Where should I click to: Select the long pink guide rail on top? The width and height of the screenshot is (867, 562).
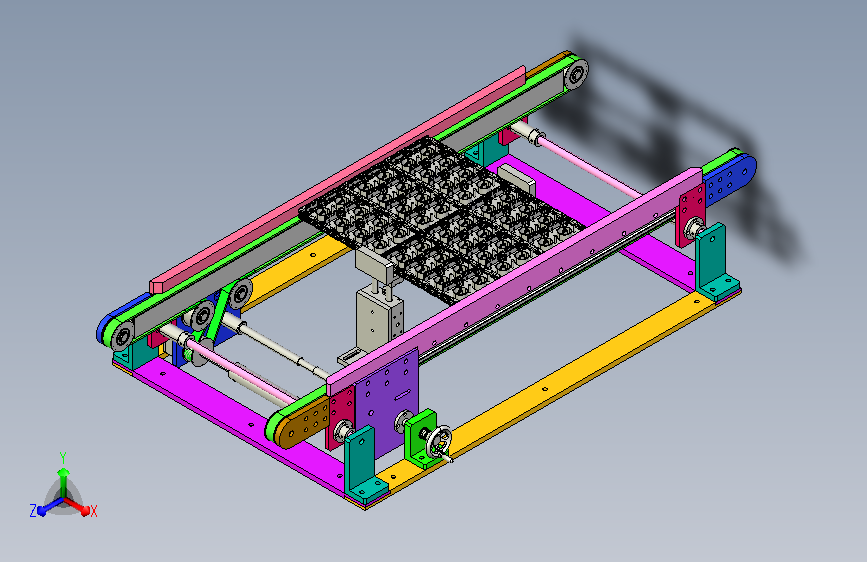point(337,180)
